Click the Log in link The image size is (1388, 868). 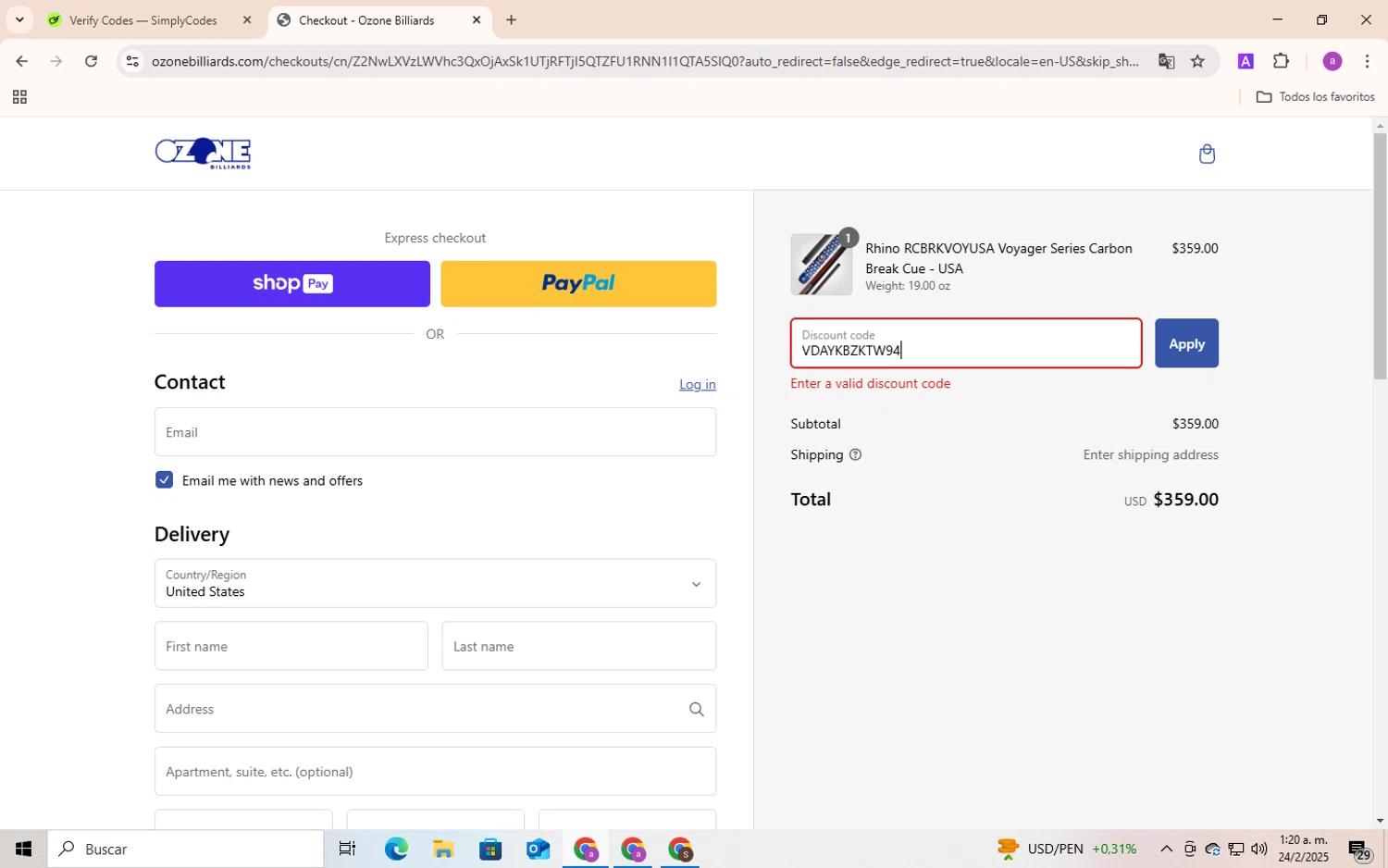click(x=697, y=384)
